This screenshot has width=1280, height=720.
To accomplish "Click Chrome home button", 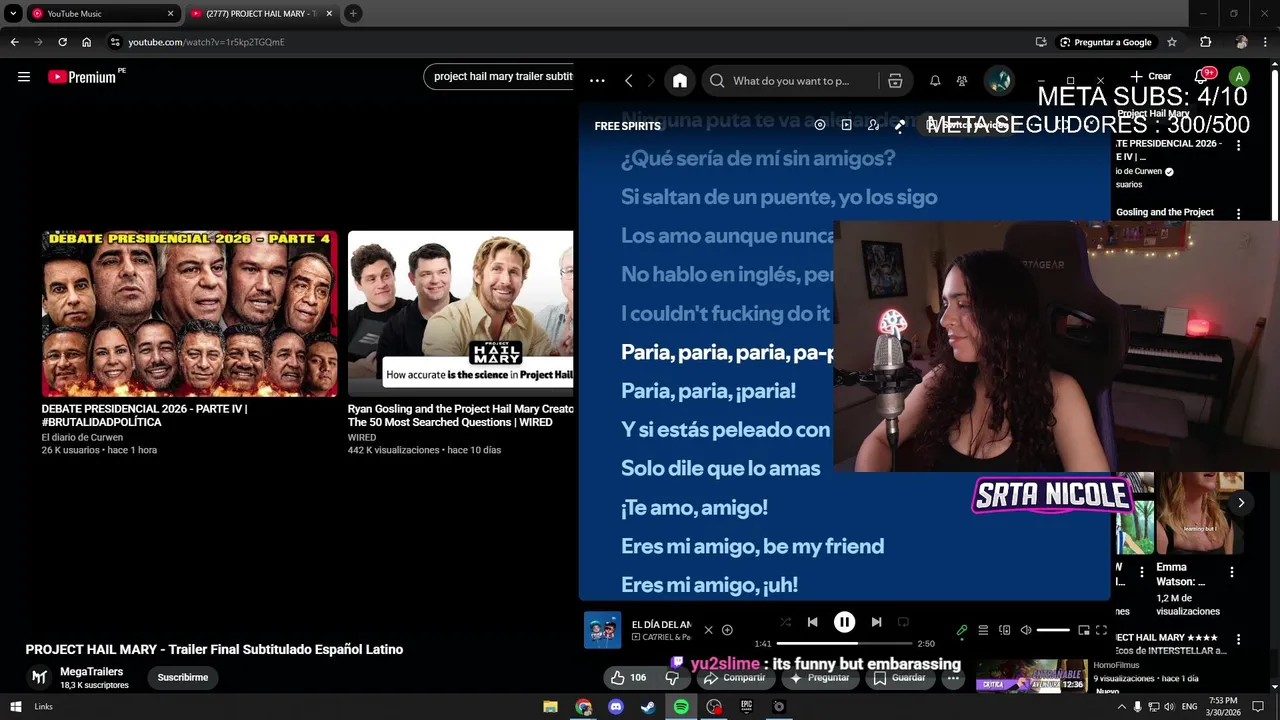I will [x=87, y=42].
